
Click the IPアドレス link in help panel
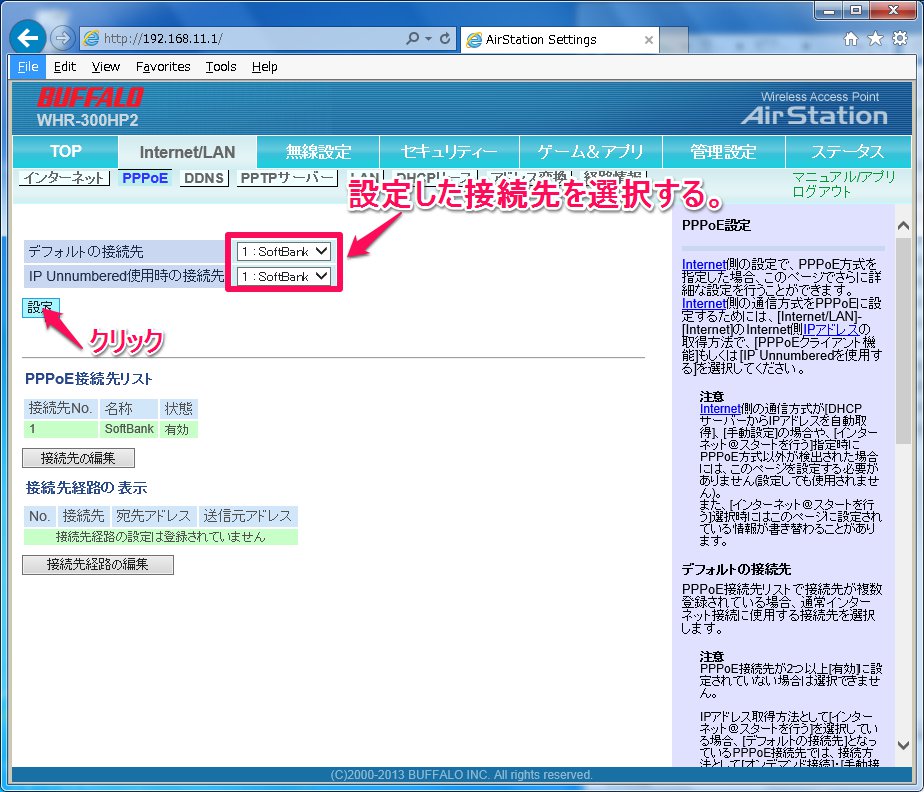click(831, 329)
